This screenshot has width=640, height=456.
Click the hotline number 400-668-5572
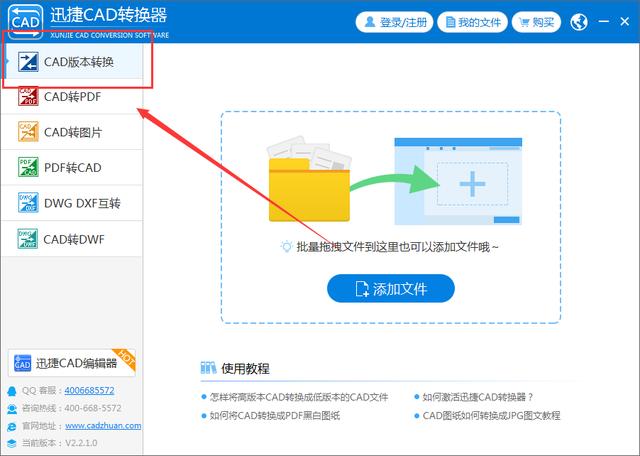pos(93,408)
